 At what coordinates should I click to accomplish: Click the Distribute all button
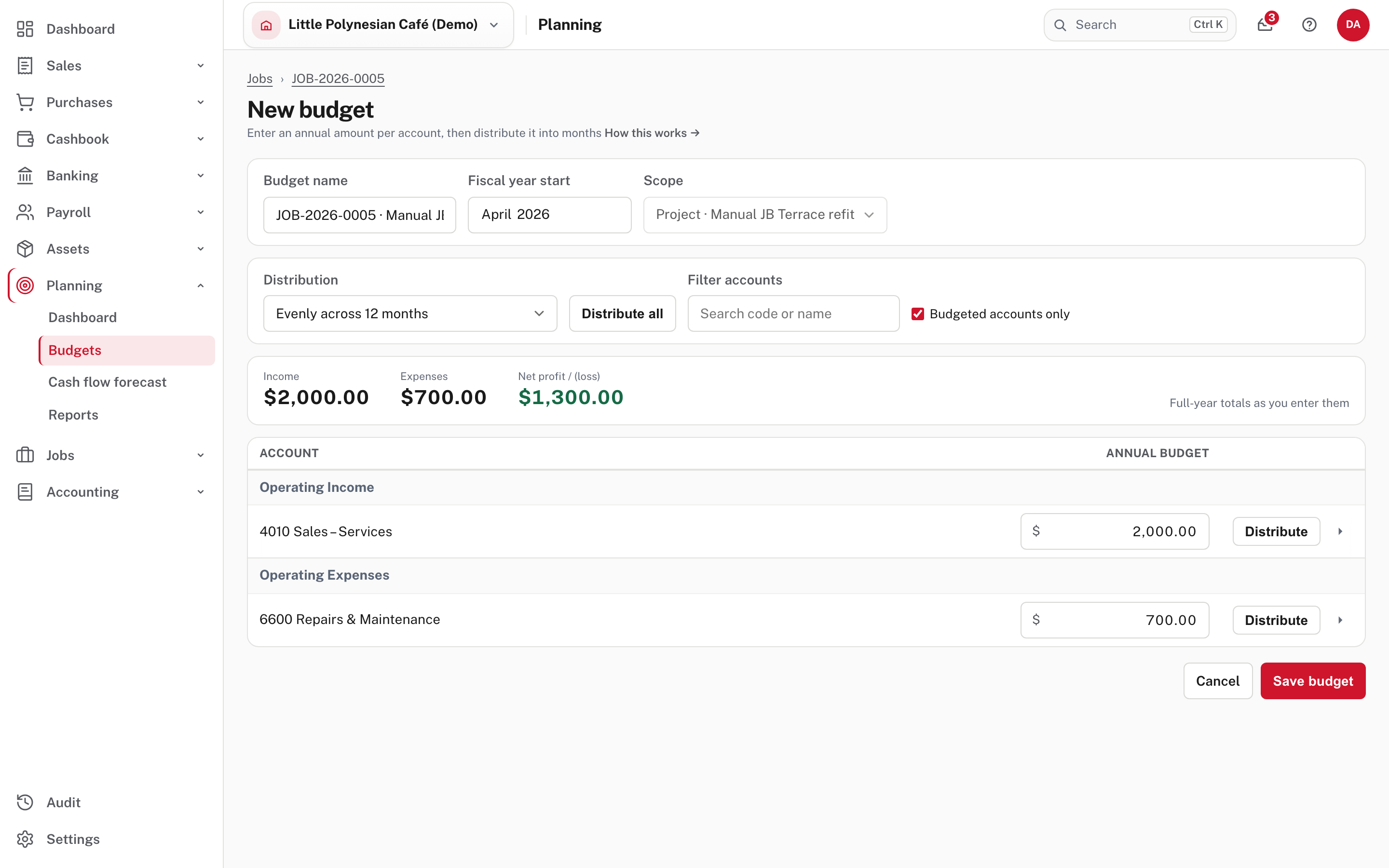(622, 313)
